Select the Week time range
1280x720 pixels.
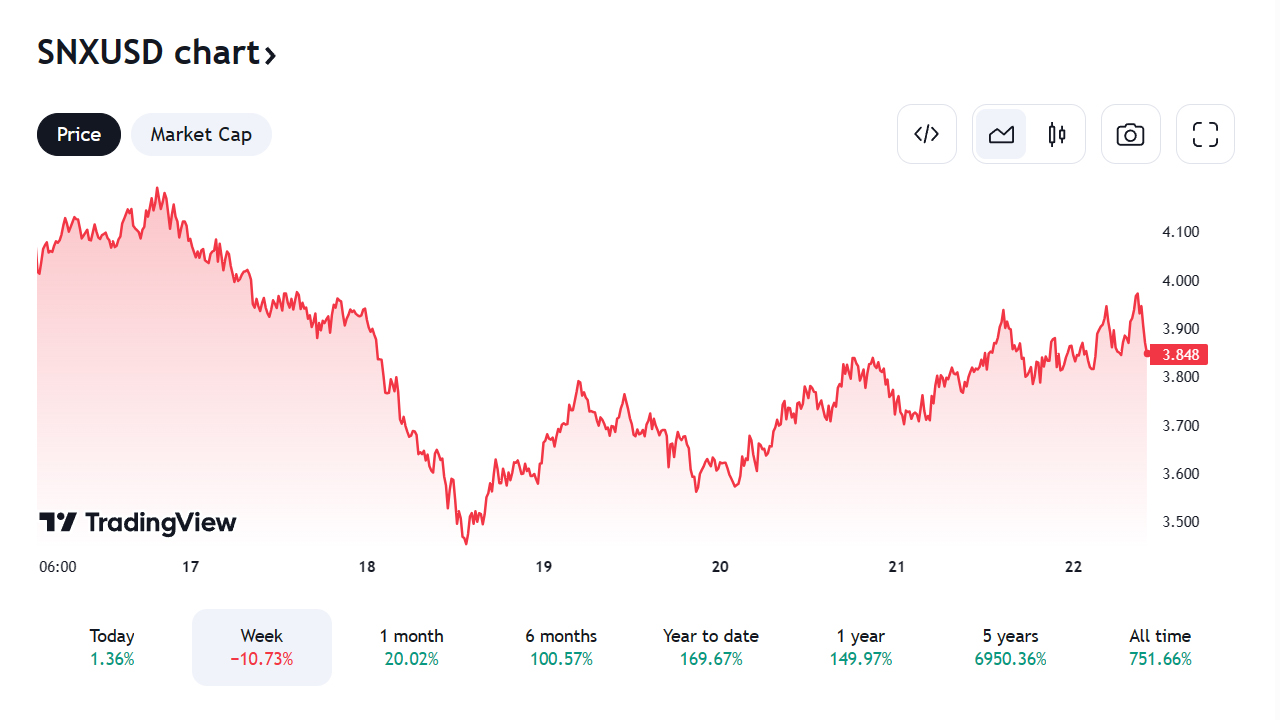(x=262, y=647)
